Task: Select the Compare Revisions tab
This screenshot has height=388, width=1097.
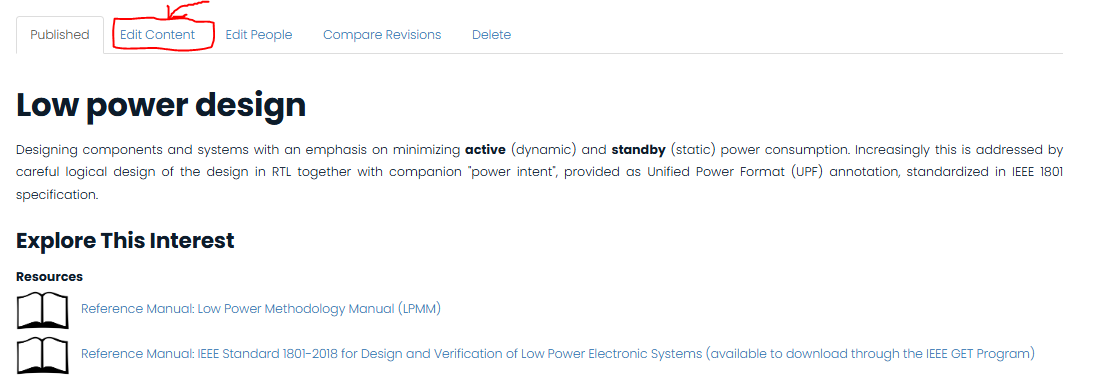Action: click(382, 35)
